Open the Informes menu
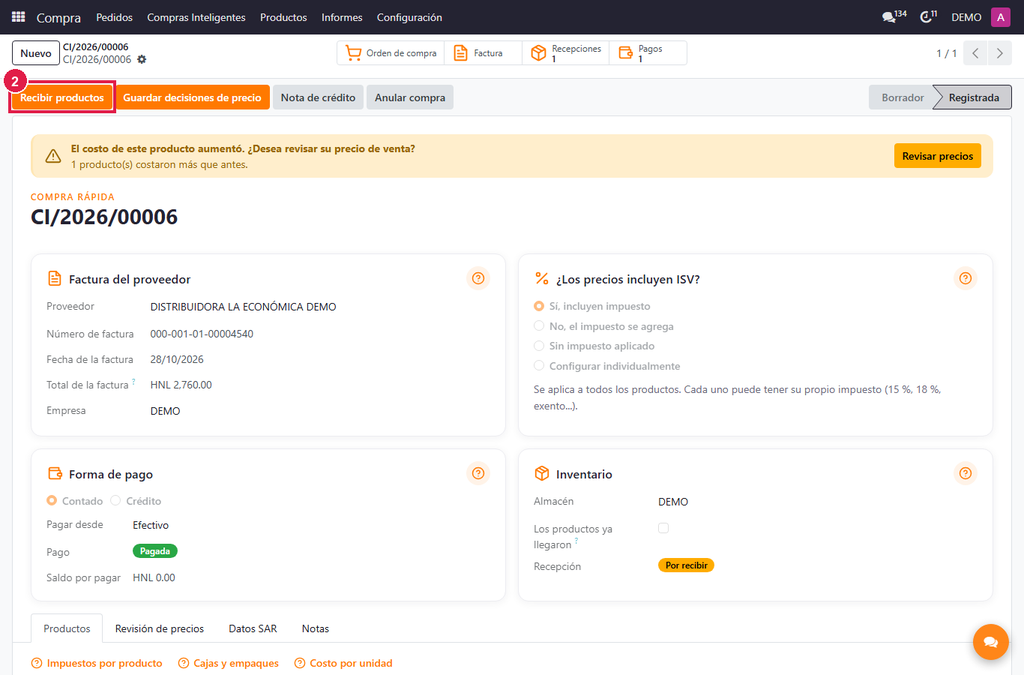 click(342, 18)
